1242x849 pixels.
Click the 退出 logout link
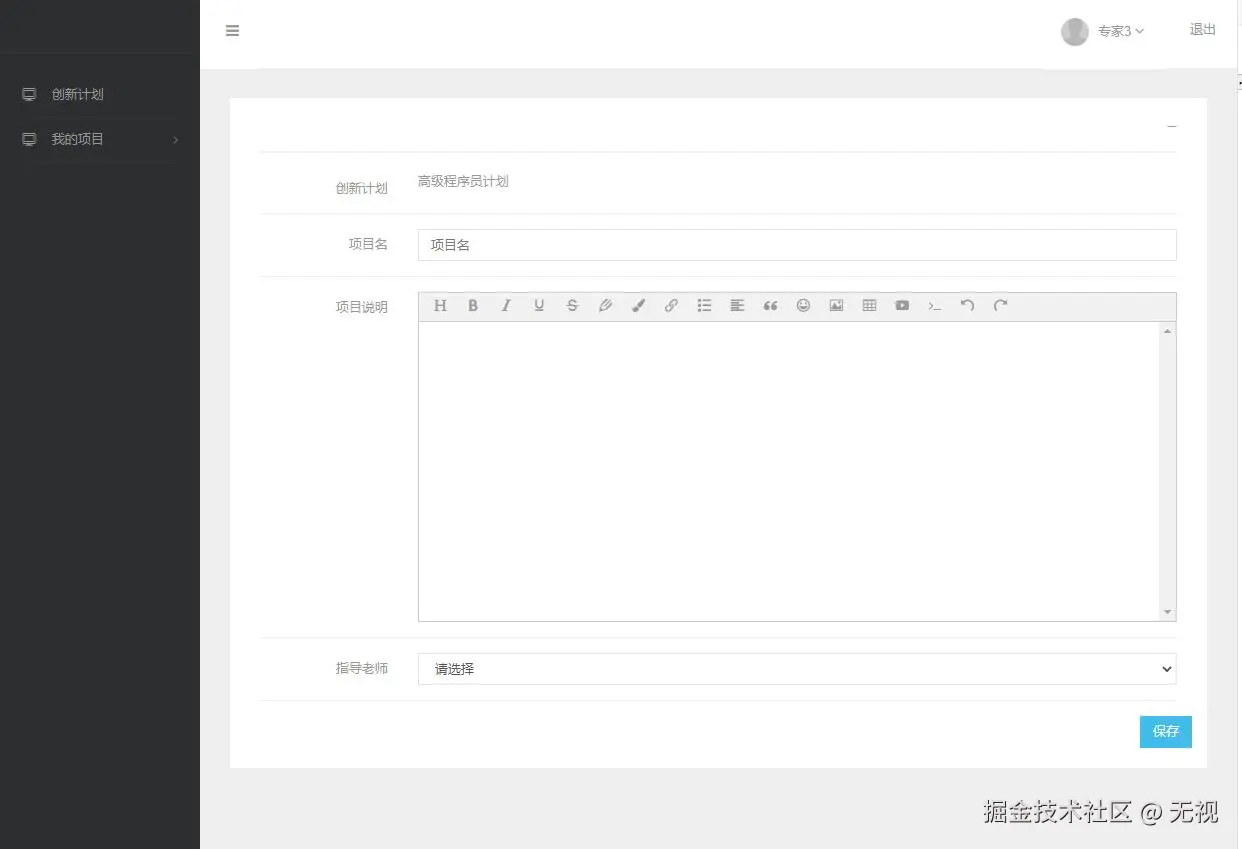coord(1202,30)
